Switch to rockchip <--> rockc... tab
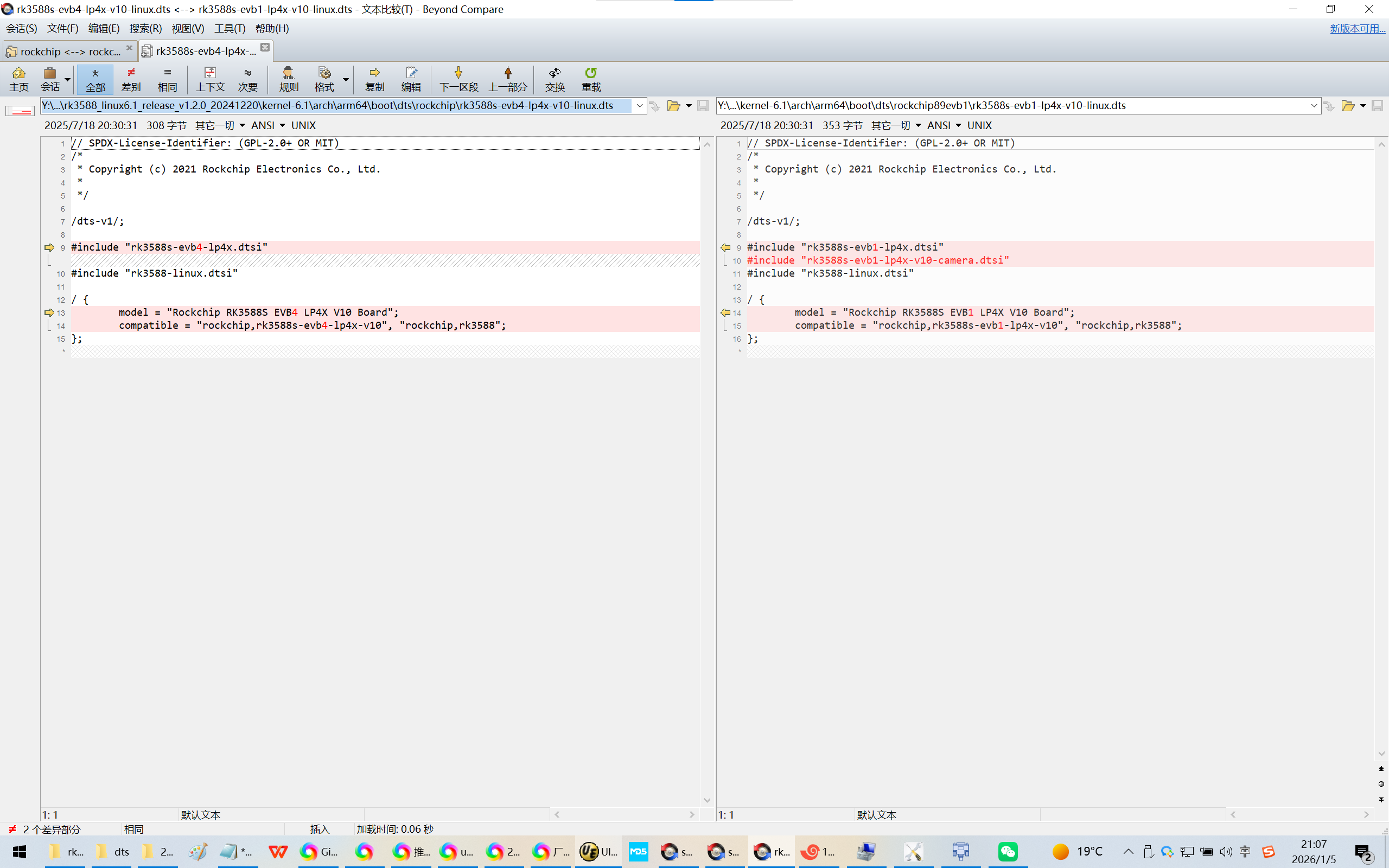The image size is (1389, 868). tap(69, 52)
